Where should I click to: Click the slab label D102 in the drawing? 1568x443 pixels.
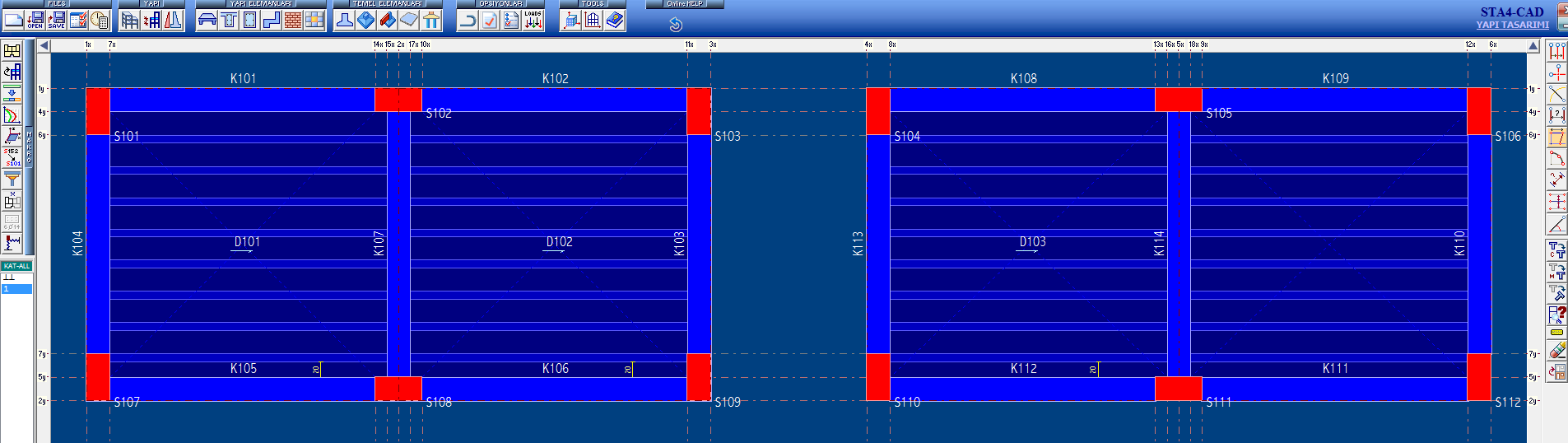[x=559, y=242]
